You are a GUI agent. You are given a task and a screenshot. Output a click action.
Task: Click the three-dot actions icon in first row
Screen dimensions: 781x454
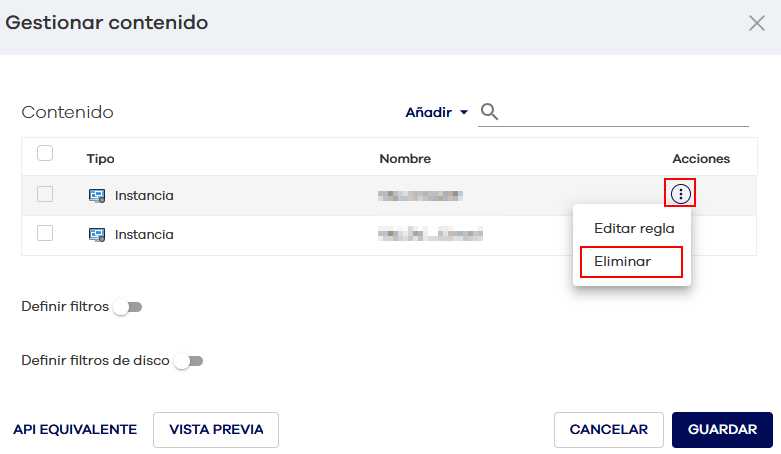pyautogui.click(x=681, y=194)
